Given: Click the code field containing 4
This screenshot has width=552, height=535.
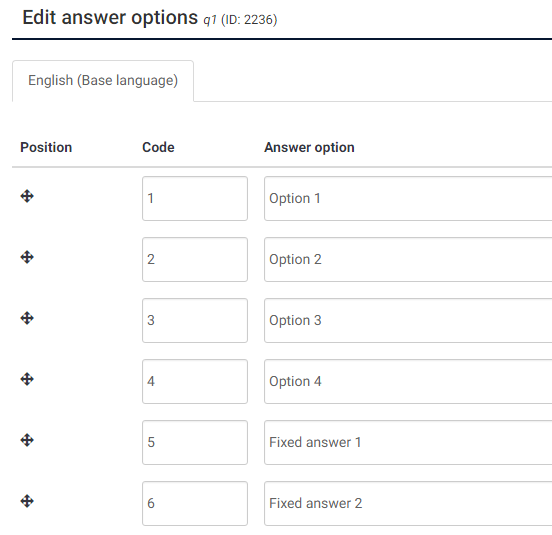Looking at the screenshot, I should [195, 382].
